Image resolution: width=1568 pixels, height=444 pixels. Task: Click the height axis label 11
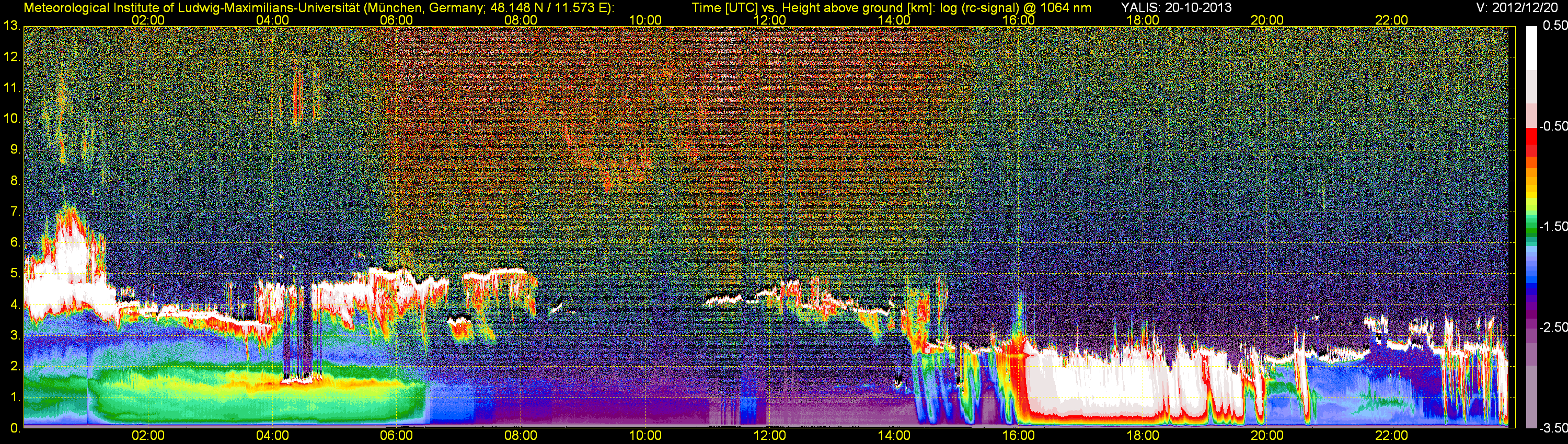(x=11, y=88)
